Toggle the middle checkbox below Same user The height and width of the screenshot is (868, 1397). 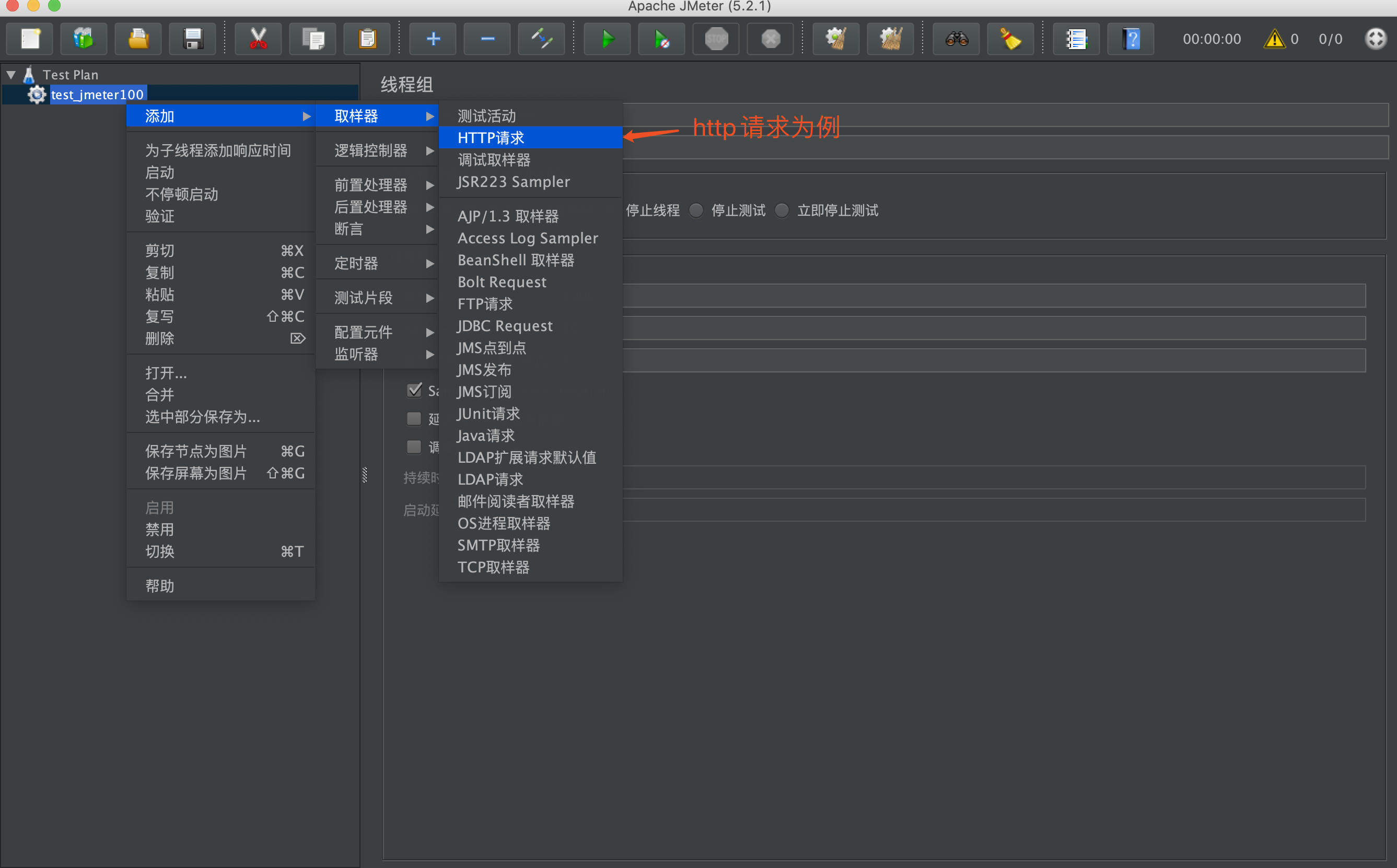point(414,418)
